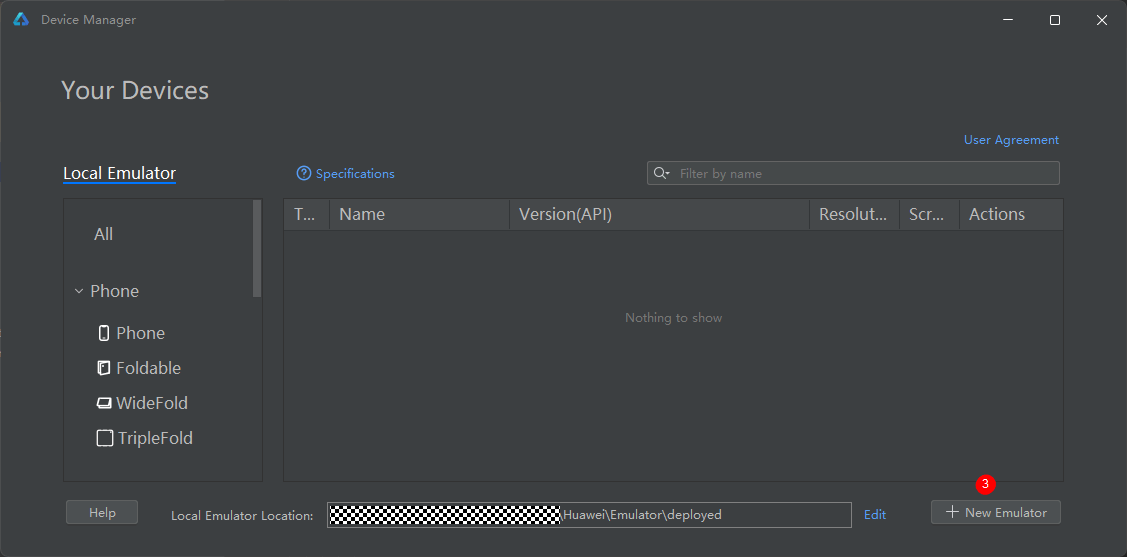Select the TripleFold device type
The width and height of the screenshot is (1127, 557).
click(155, 438)
